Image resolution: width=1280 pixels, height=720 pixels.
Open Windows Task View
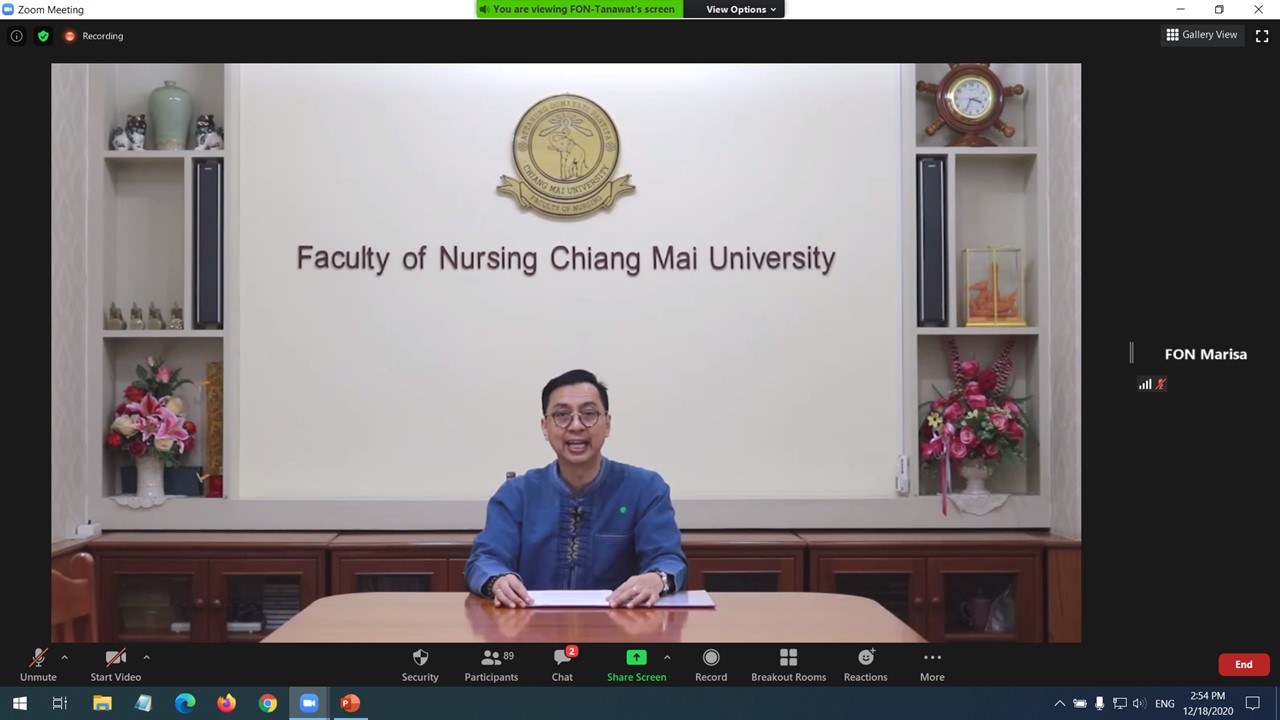point(60,703)
